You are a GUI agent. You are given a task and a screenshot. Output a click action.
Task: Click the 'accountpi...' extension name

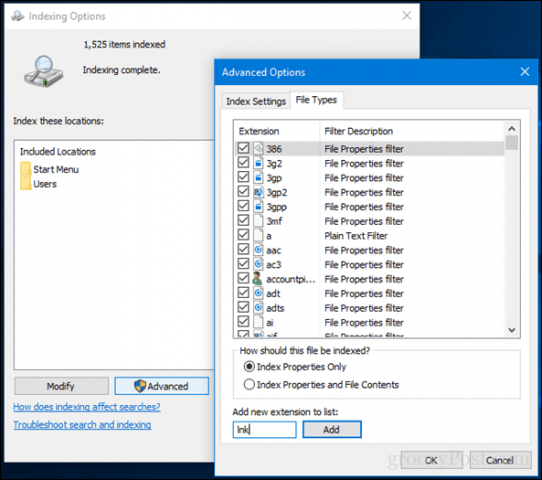291,279
